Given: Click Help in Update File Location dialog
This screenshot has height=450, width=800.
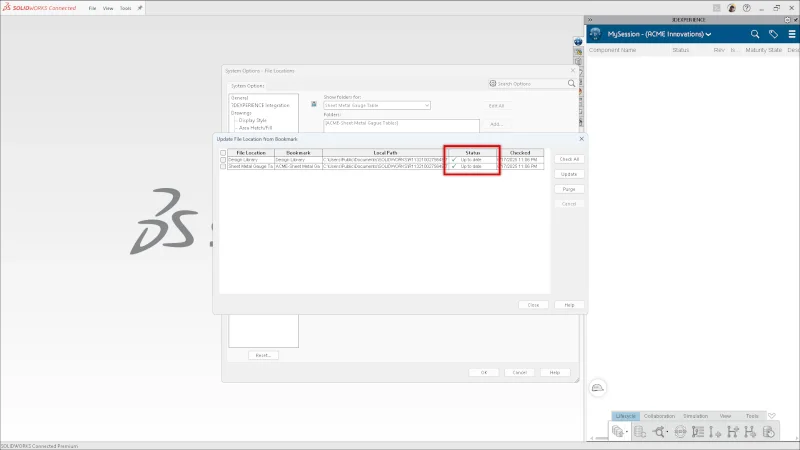Looking at the screenshot, I should point(569,305).
